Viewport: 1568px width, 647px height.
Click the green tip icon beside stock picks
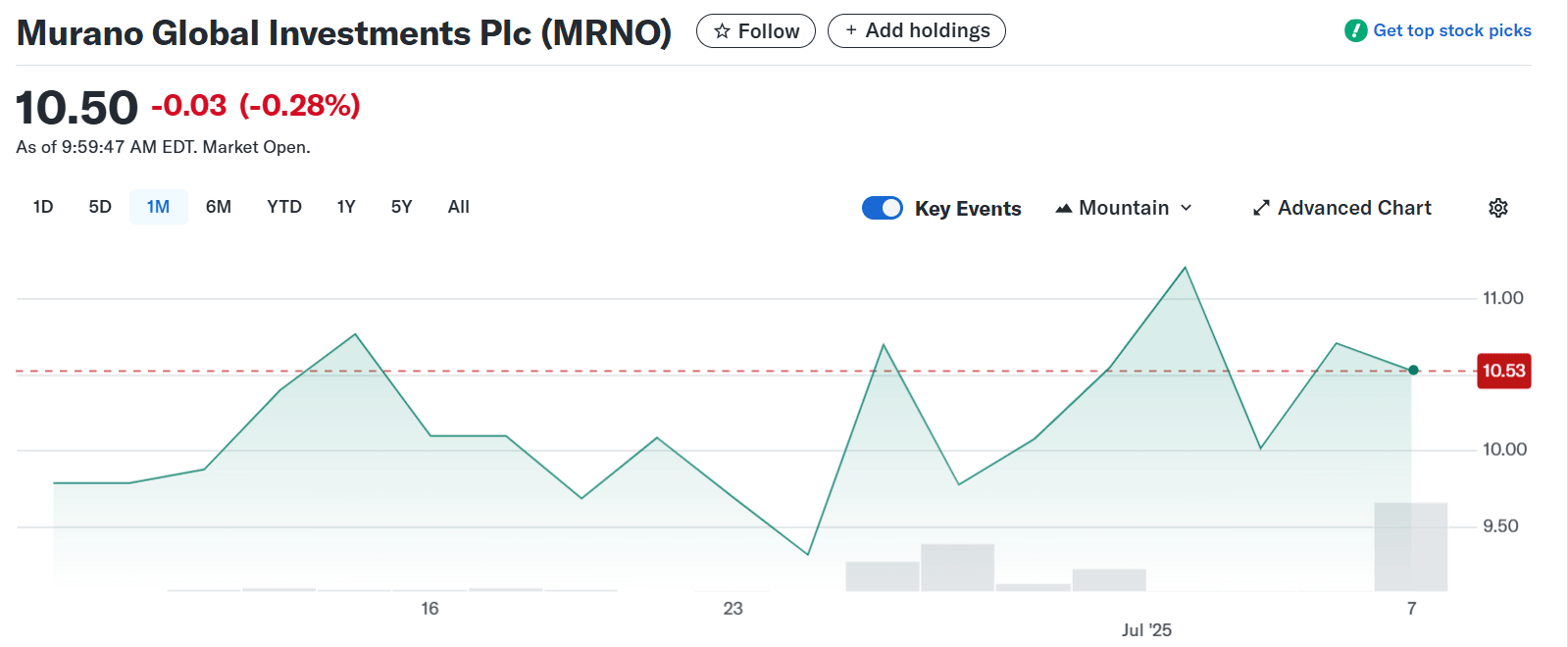[1356, 30]
